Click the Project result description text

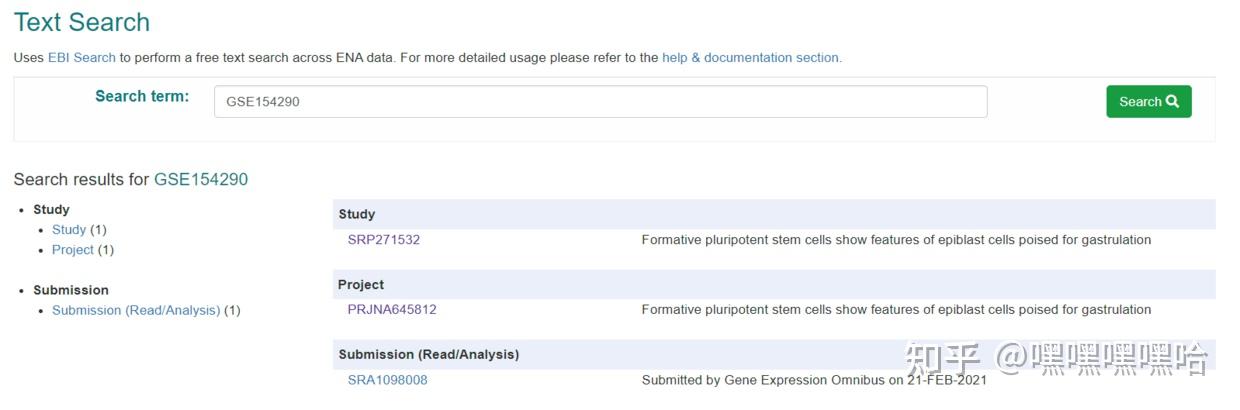tap(896, 310)
